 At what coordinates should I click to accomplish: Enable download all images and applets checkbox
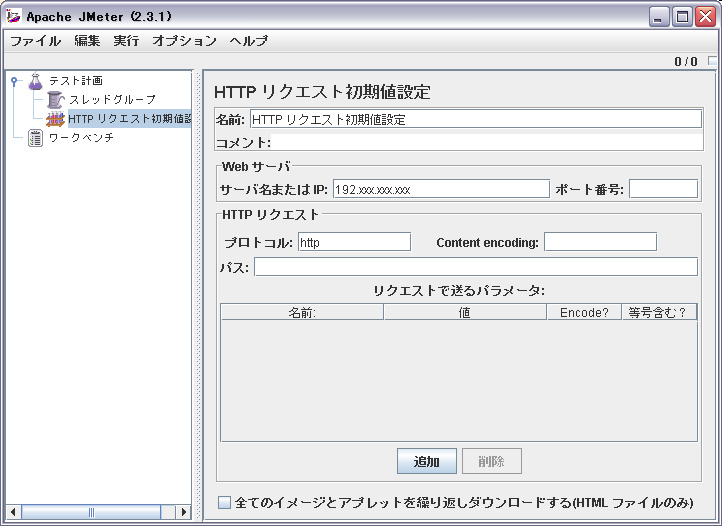(x=225, y=503)
